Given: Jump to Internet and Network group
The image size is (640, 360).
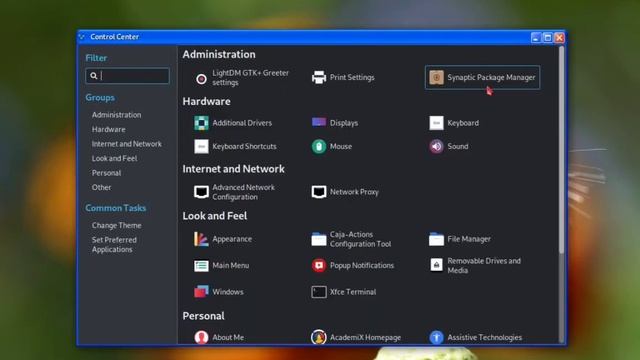Looking at the screenshot, I should (x=127, y=144).
